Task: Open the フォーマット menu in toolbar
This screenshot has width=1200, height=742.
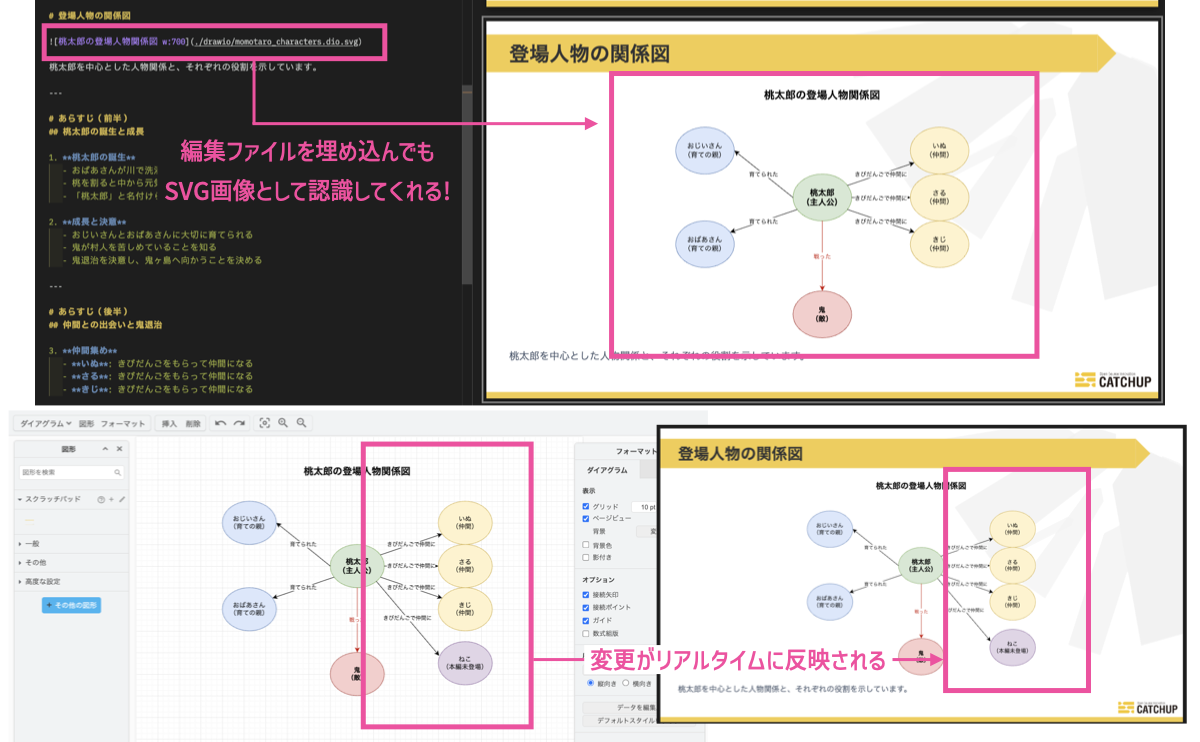Action: [123, 424]
